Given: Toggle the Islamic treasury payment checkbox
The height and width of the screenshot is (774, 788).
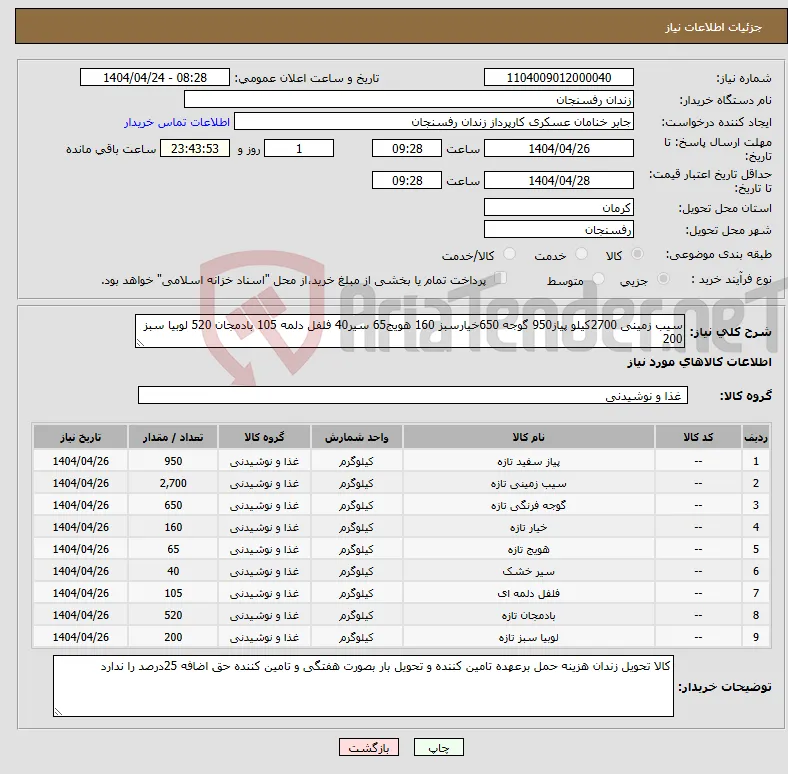Looking at the screenshot, I should (x=501, y=277).
